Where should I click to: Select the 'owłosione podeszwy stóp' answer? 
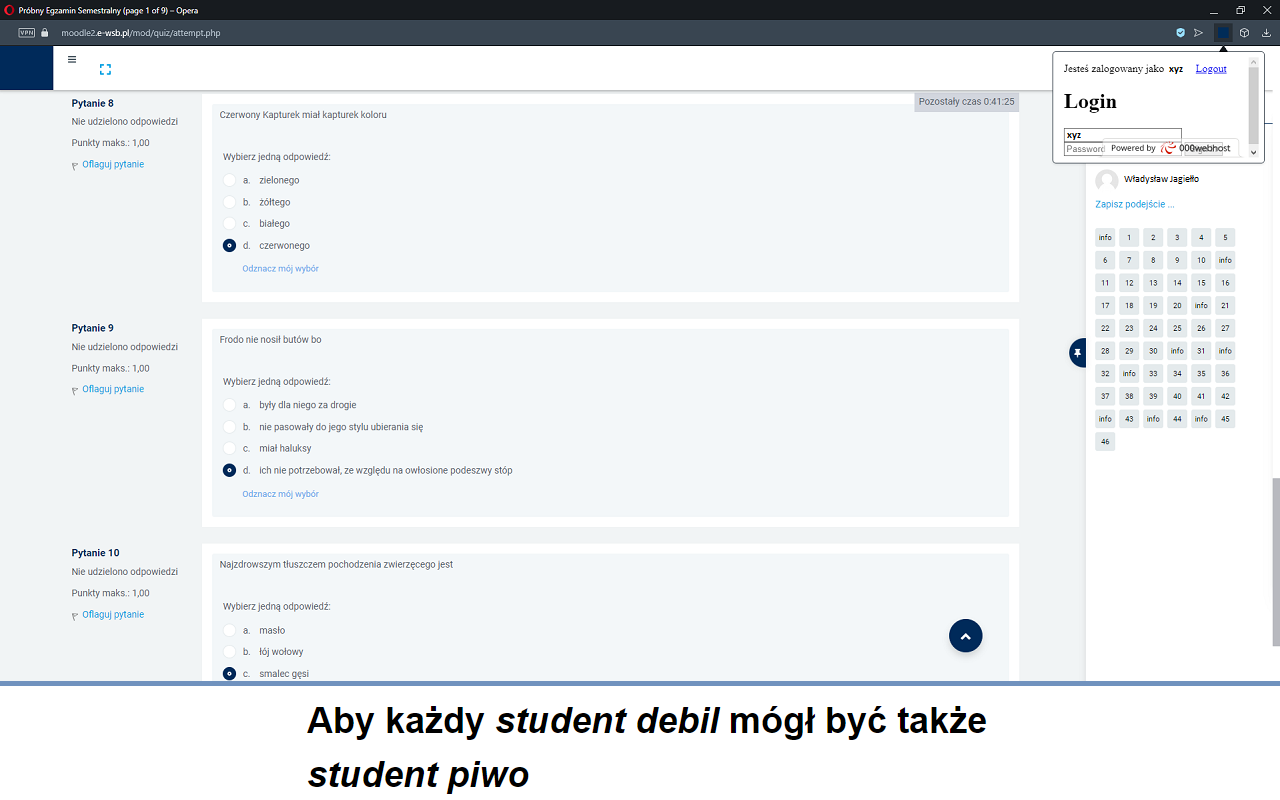point(230,470)
